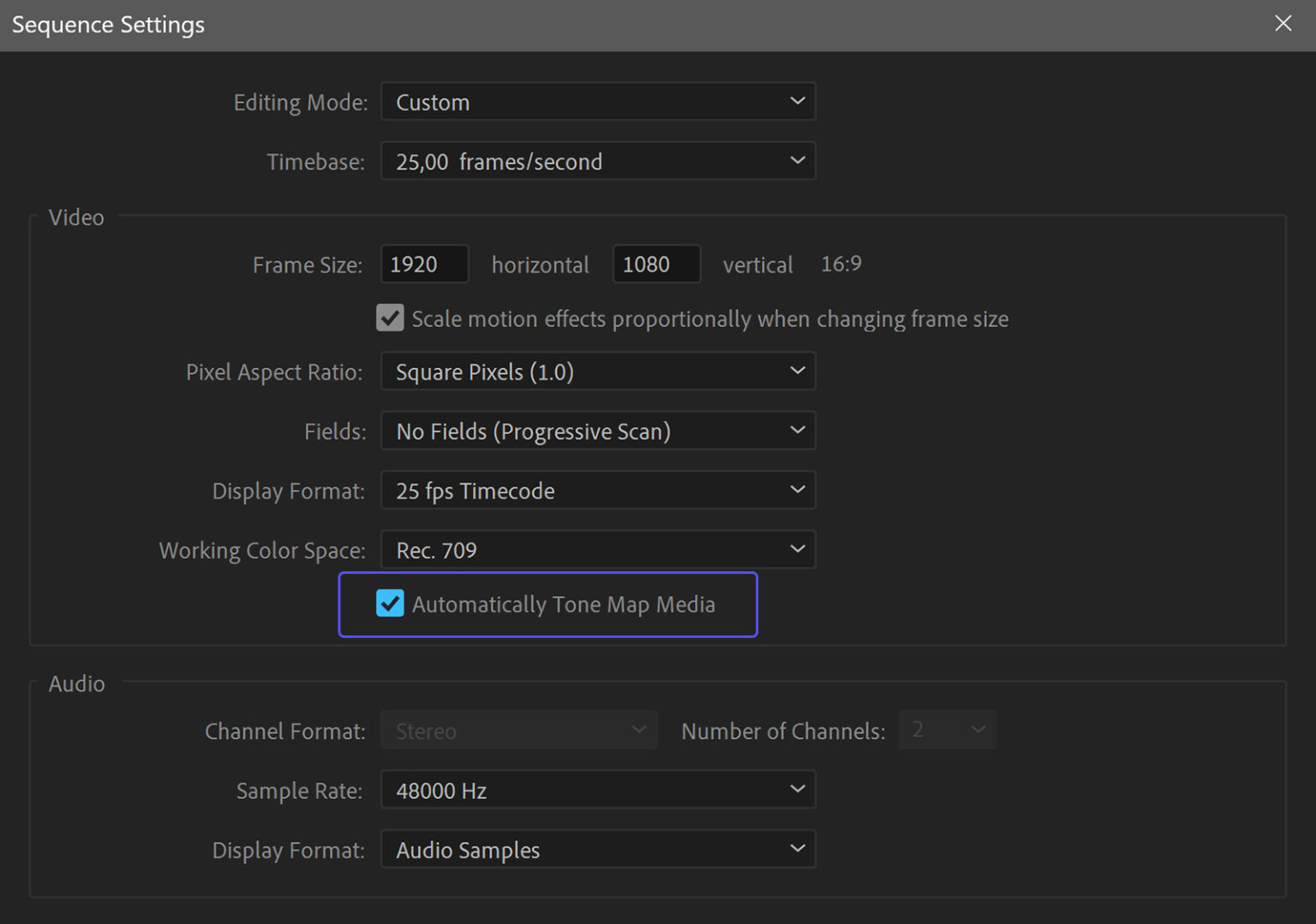Toggle the Tone Map Media checkbox off

pos(391,604)
